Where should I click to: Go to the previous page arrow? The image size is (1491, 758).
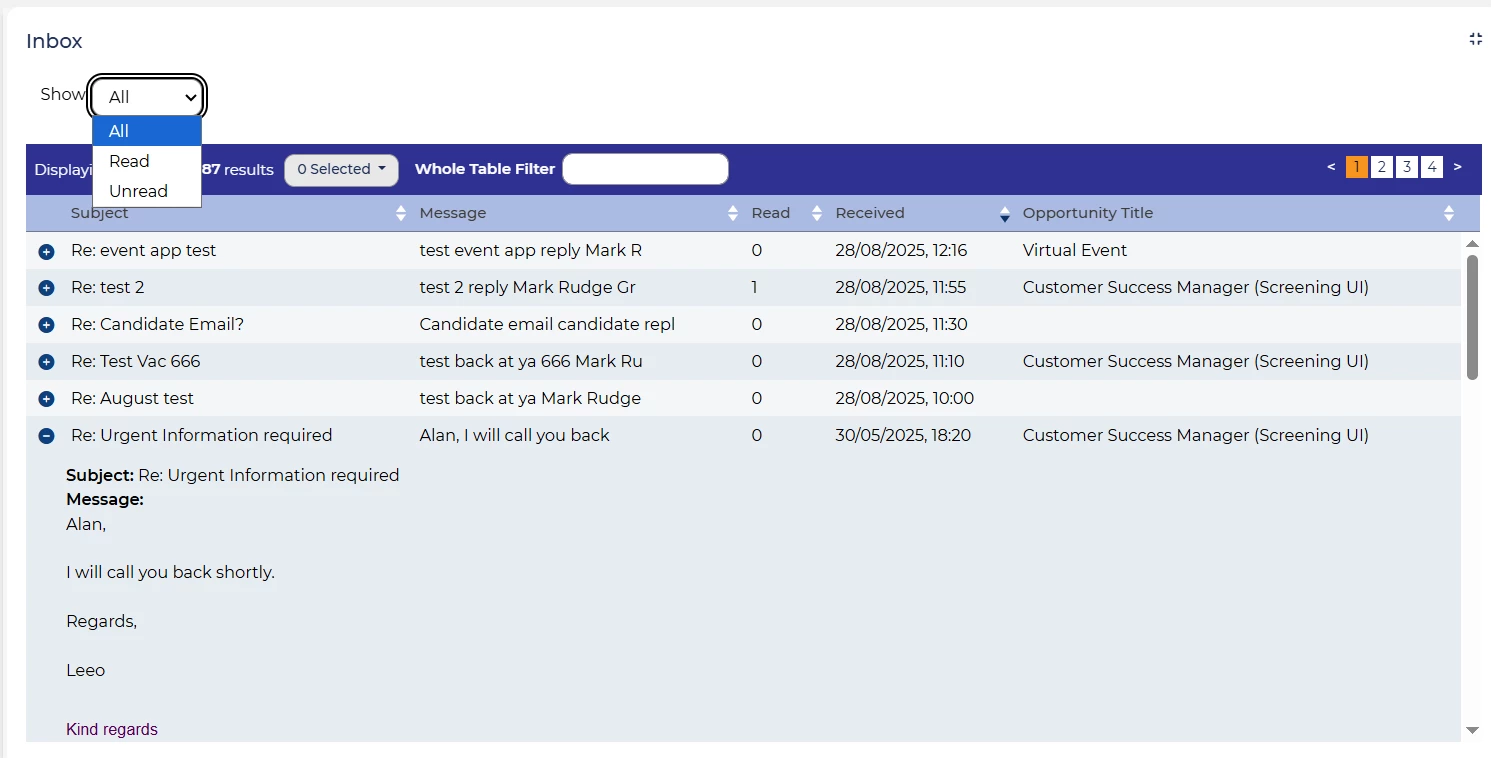[1331, 167]
